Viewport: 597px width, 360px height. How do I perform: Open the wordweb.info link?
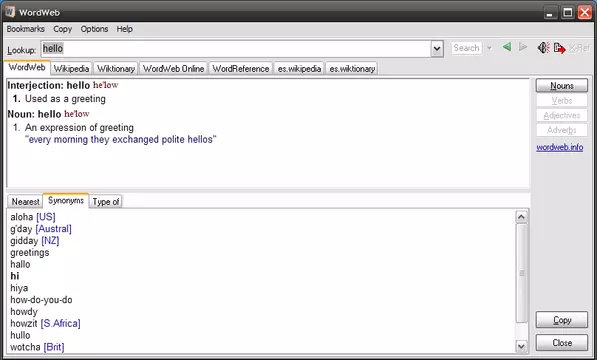click(x=559, y=147)
